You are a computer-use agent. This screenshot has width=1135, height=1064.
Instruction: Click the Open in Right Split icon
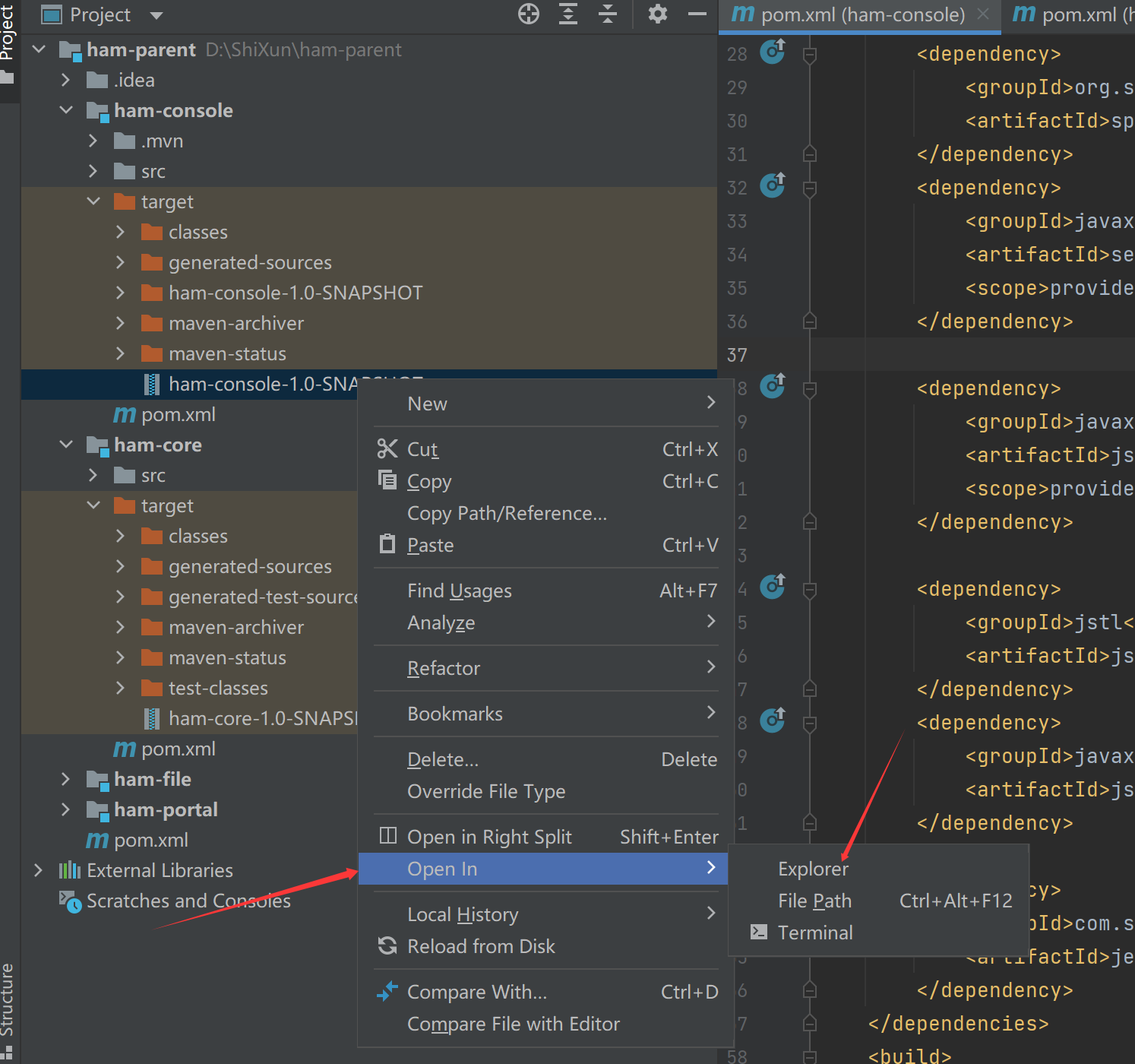(x=387, y=836)
